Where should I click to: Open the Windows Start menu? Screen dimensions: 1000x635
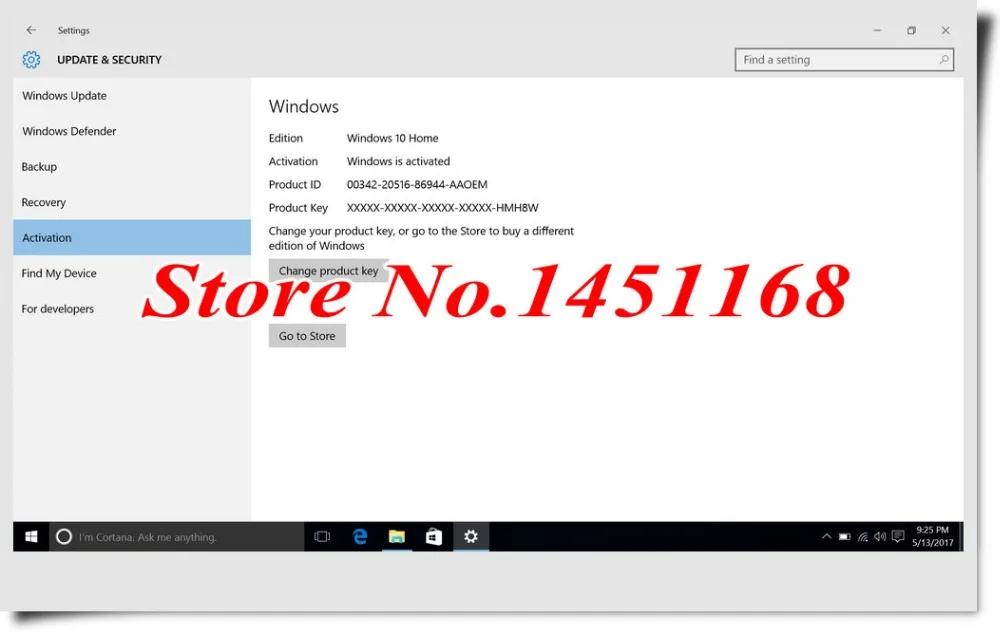point(31,537)
